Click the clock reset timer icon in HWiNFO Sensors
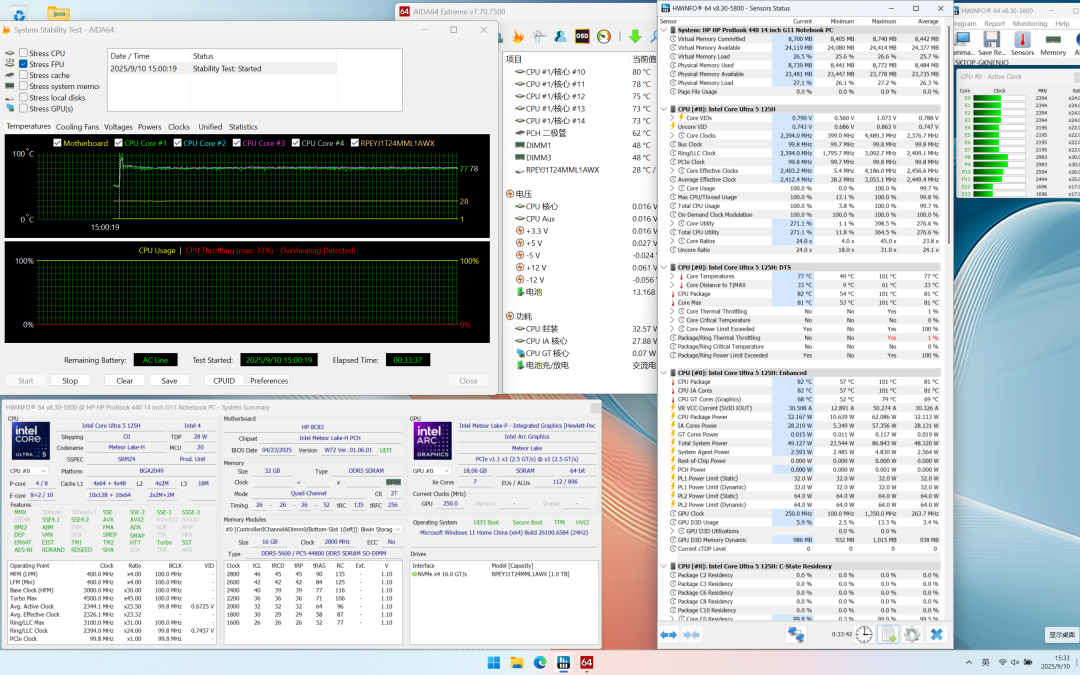The image size is (1080, 675). pos(864,634)
